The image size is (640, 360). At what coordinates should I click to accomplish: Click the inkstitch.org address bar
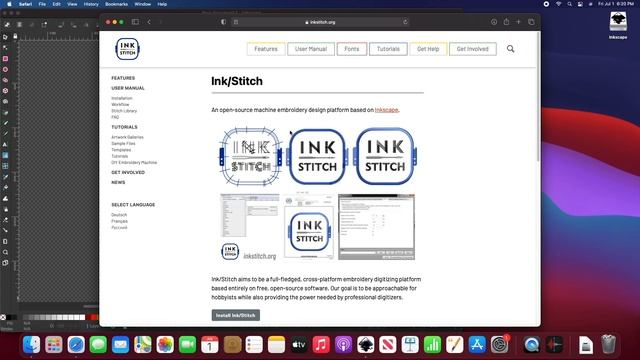320,22
